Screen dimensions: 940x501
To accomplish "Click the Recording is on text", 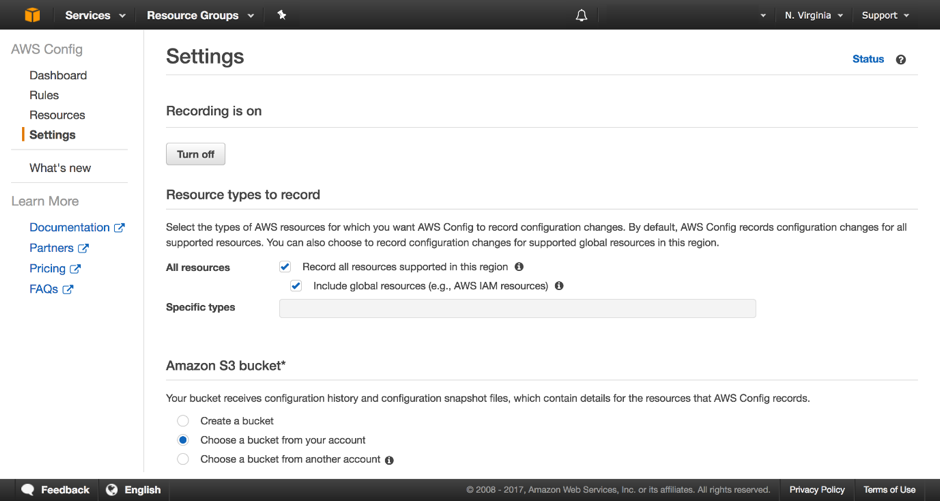I will pyautogui.click(x=214, y=111).
